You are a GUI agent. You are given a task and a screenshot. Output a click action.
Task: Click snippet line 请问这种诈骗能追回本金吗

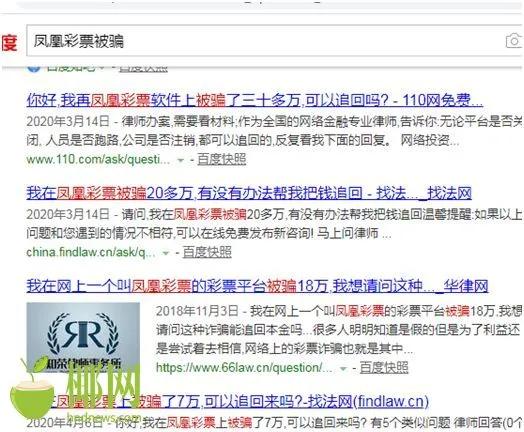point(338,330)
